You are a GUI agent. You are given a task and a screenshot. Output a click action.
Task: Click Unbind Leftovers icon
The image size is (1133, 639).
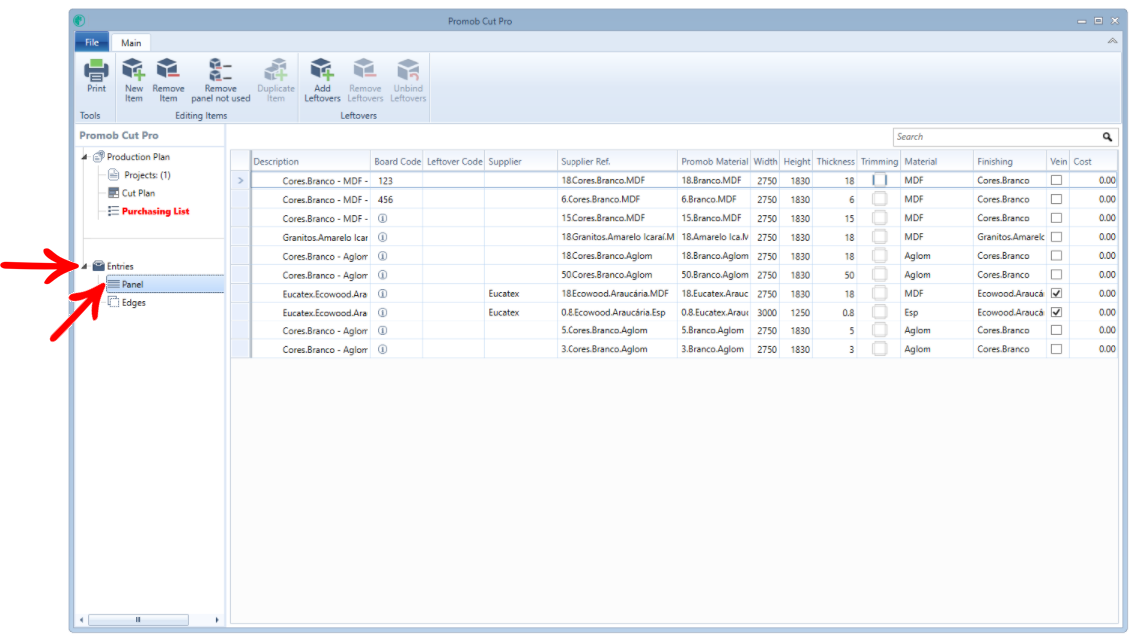[x=408, y=70]
